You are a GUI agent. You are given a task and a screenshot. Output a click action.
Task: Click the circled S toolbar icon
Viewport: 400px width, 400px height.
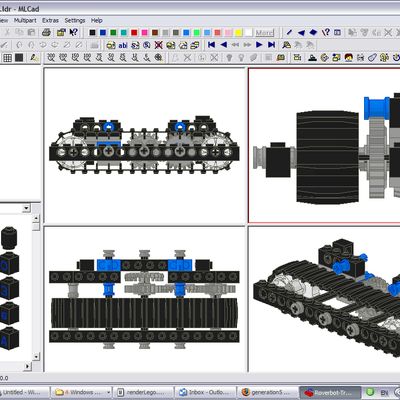pos(147,45)
